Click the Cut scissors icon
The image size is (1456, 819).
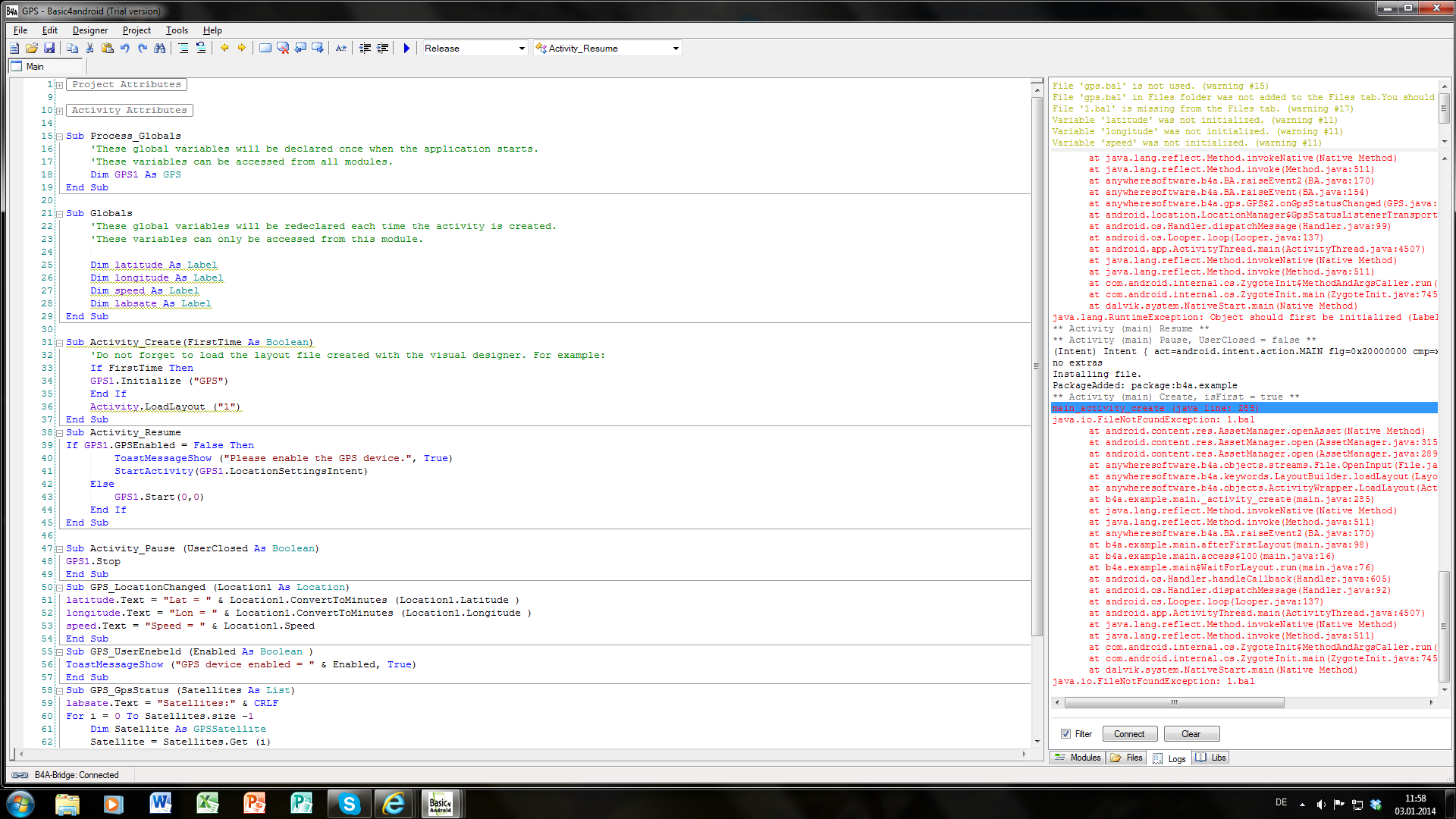point(89,48)
